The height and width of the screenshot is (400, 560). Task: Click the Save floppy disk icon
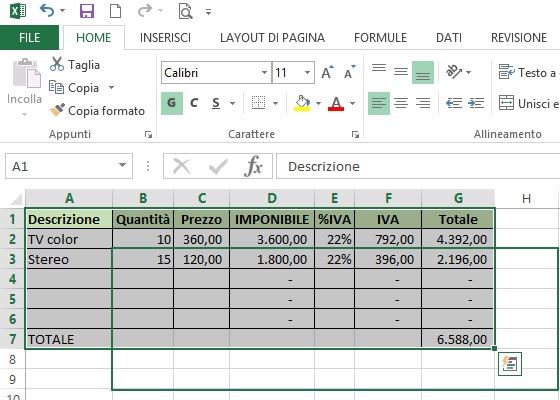(x=87, y=11)
